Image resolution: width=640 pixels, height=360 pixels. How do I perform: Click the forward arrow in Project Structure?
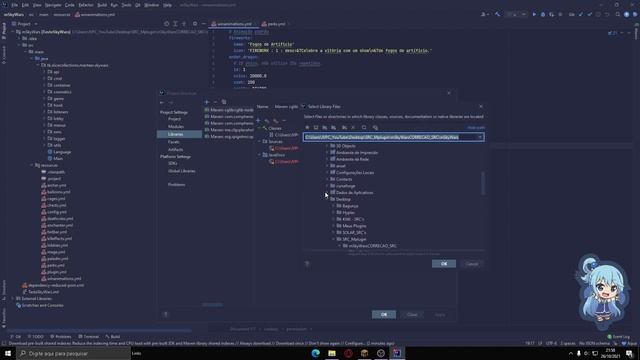pyautogui.click(x=171, y=102)
